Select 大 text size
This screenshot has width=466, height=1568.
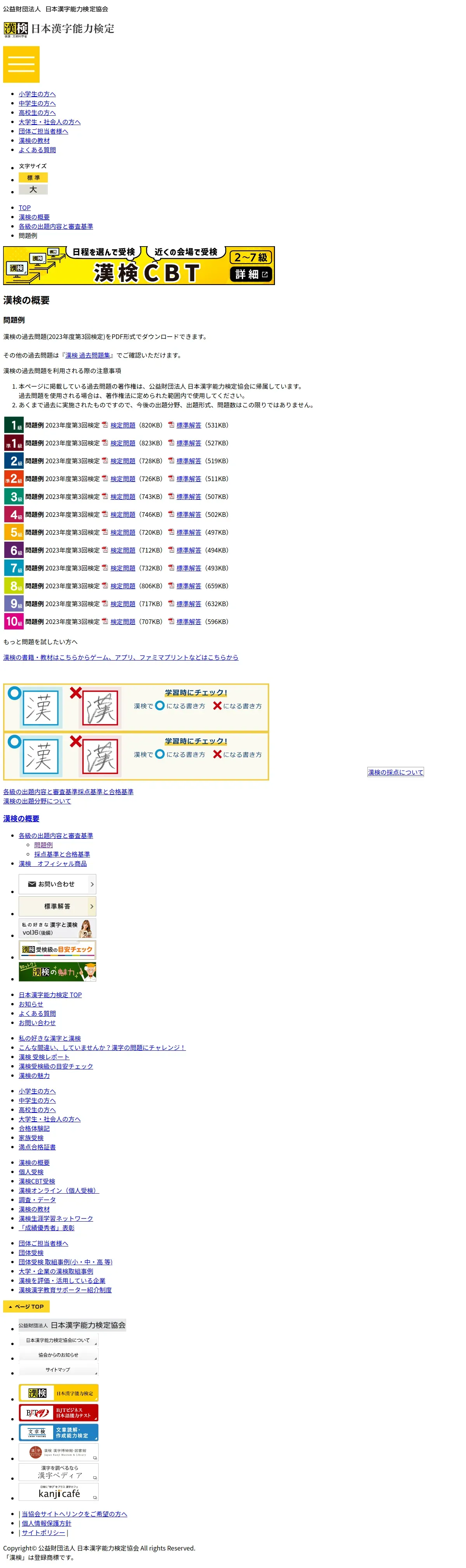pos(33,189)
